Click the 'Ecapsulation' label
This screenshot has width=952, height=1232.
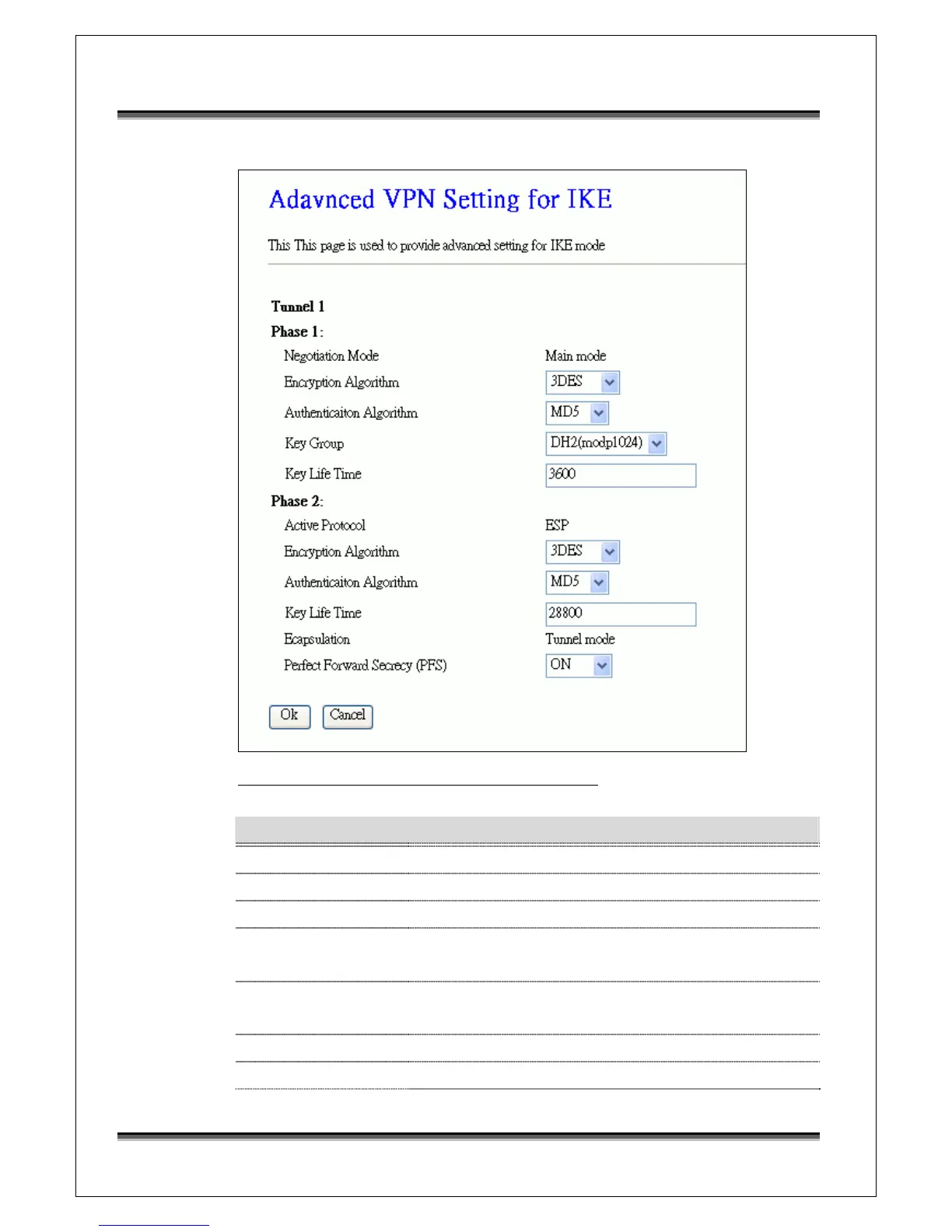point(317,639)
